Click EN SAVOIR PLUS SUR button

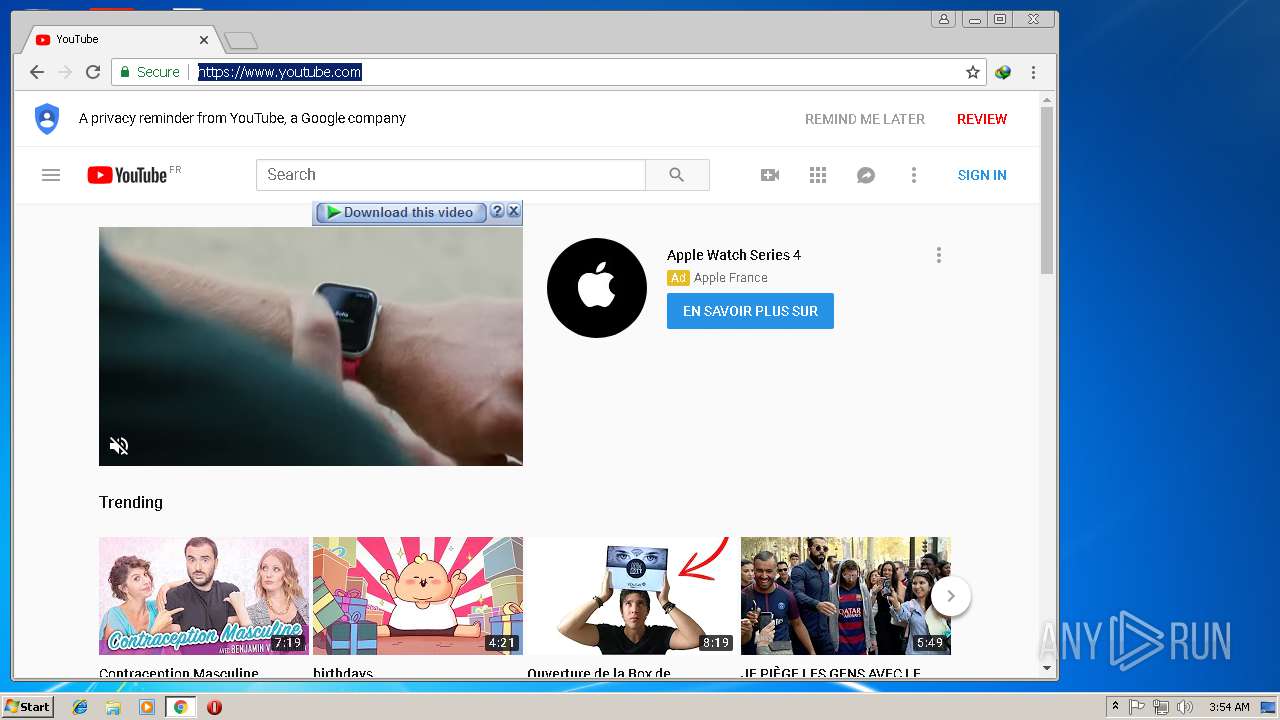coord(750,311)
